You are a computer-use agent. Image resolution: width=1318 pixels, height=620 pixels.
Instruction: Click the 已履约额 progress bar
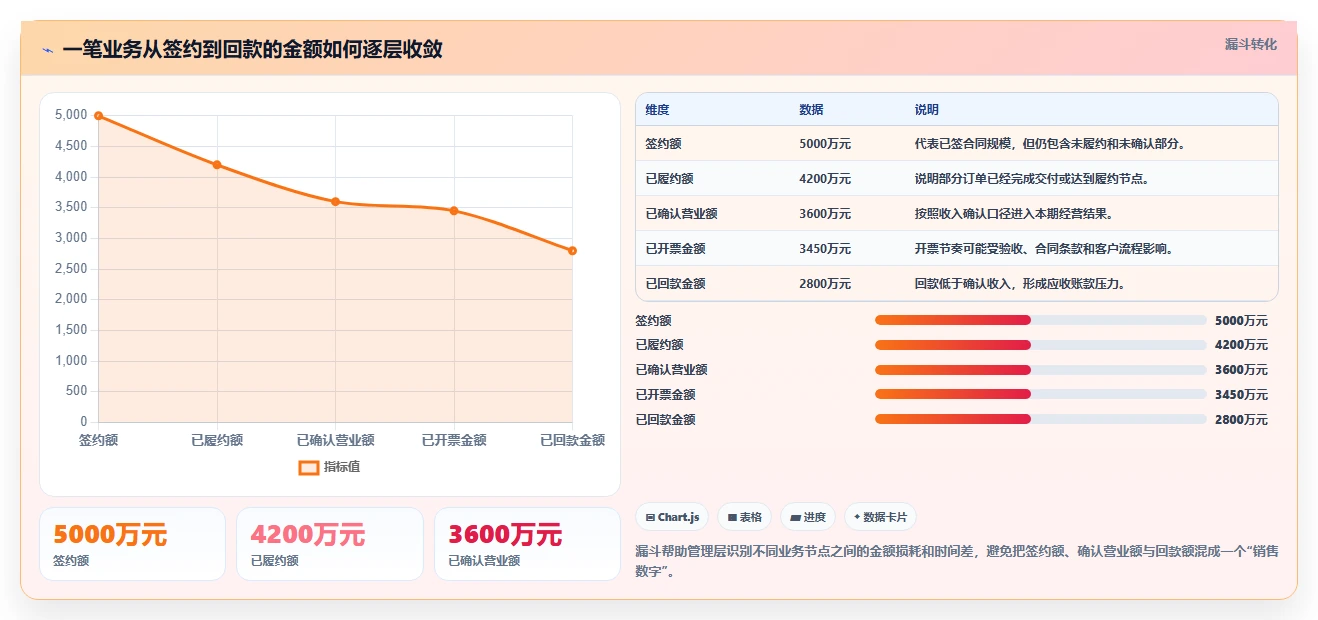pyautogui.click(x=1040, y=345)
